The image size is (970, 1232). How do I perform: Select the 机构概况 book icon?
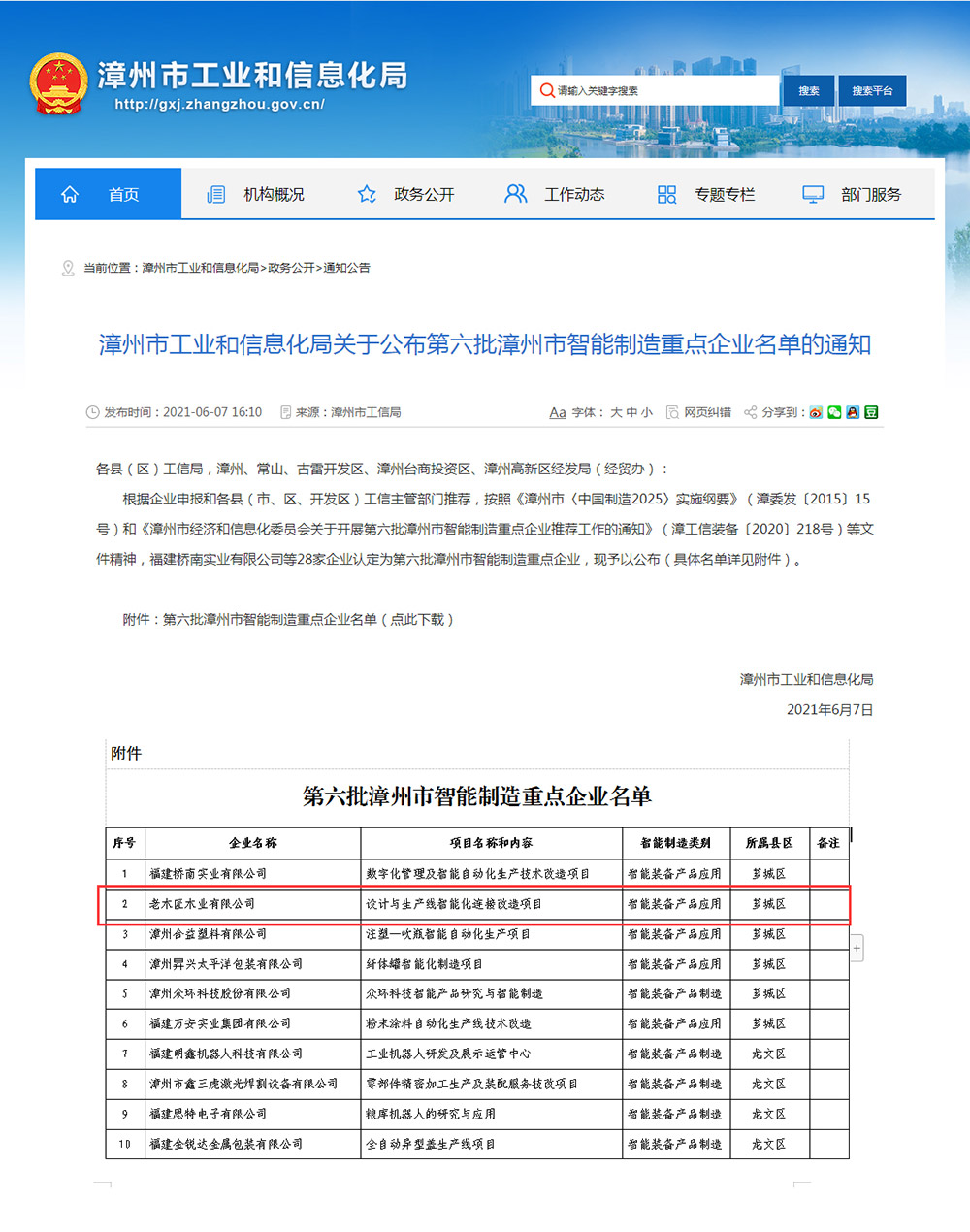(x=215, y=193)
